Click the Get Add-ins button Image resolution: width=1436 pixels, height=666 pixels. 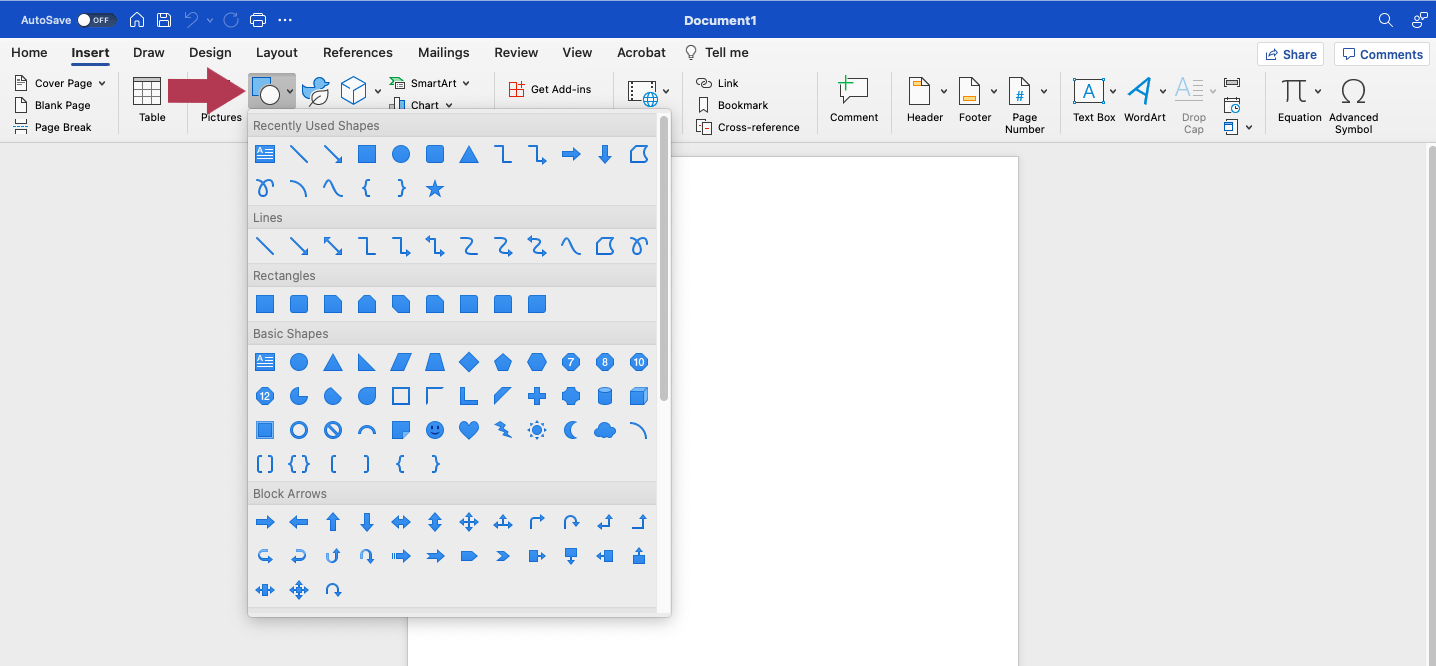552,88
